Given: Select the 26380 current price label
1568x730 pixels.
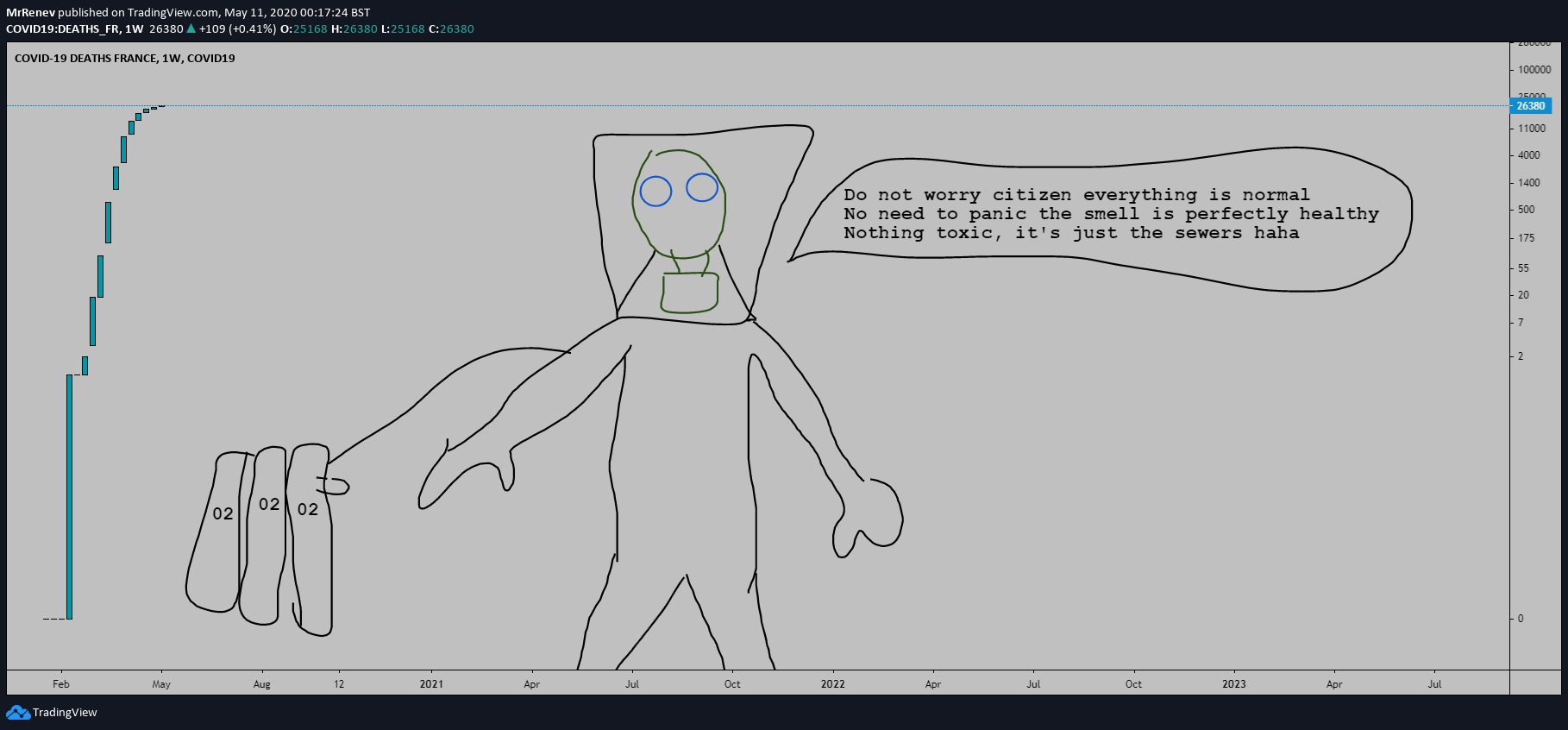Looking at the screenshot, I should tap(1531, 106).
